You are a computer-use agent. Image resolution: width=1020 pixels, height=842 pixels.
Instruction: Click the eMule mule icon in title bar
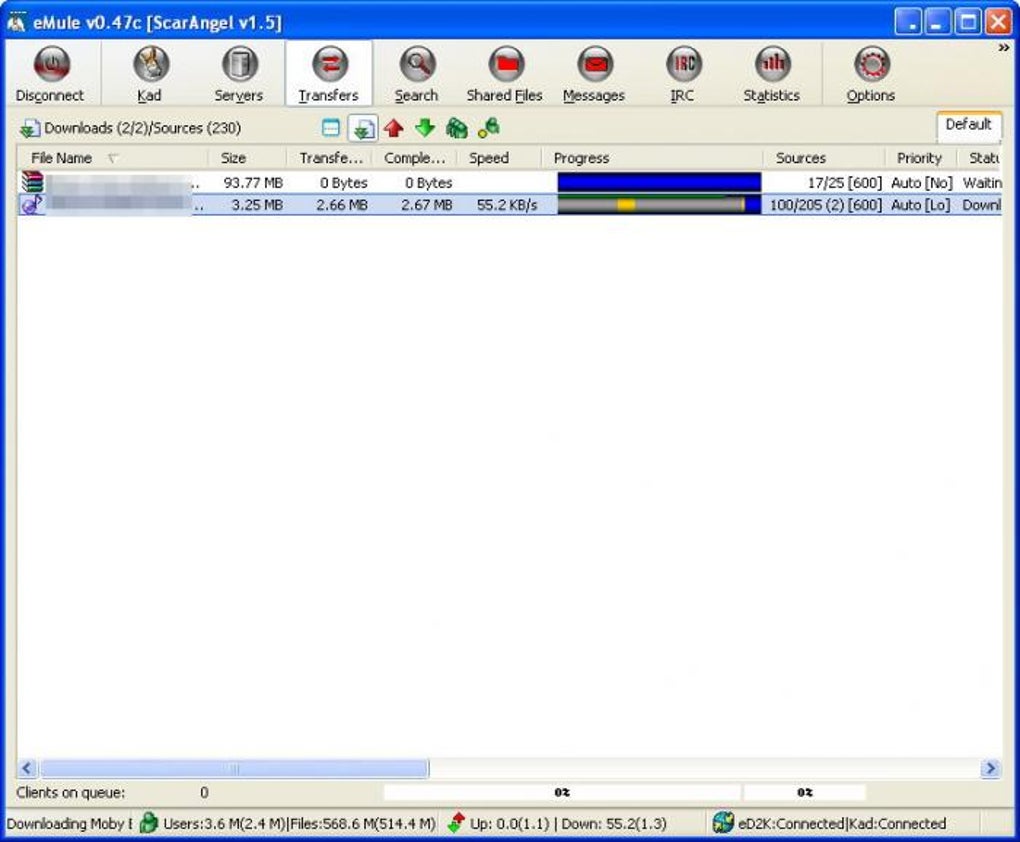[17, 22]
